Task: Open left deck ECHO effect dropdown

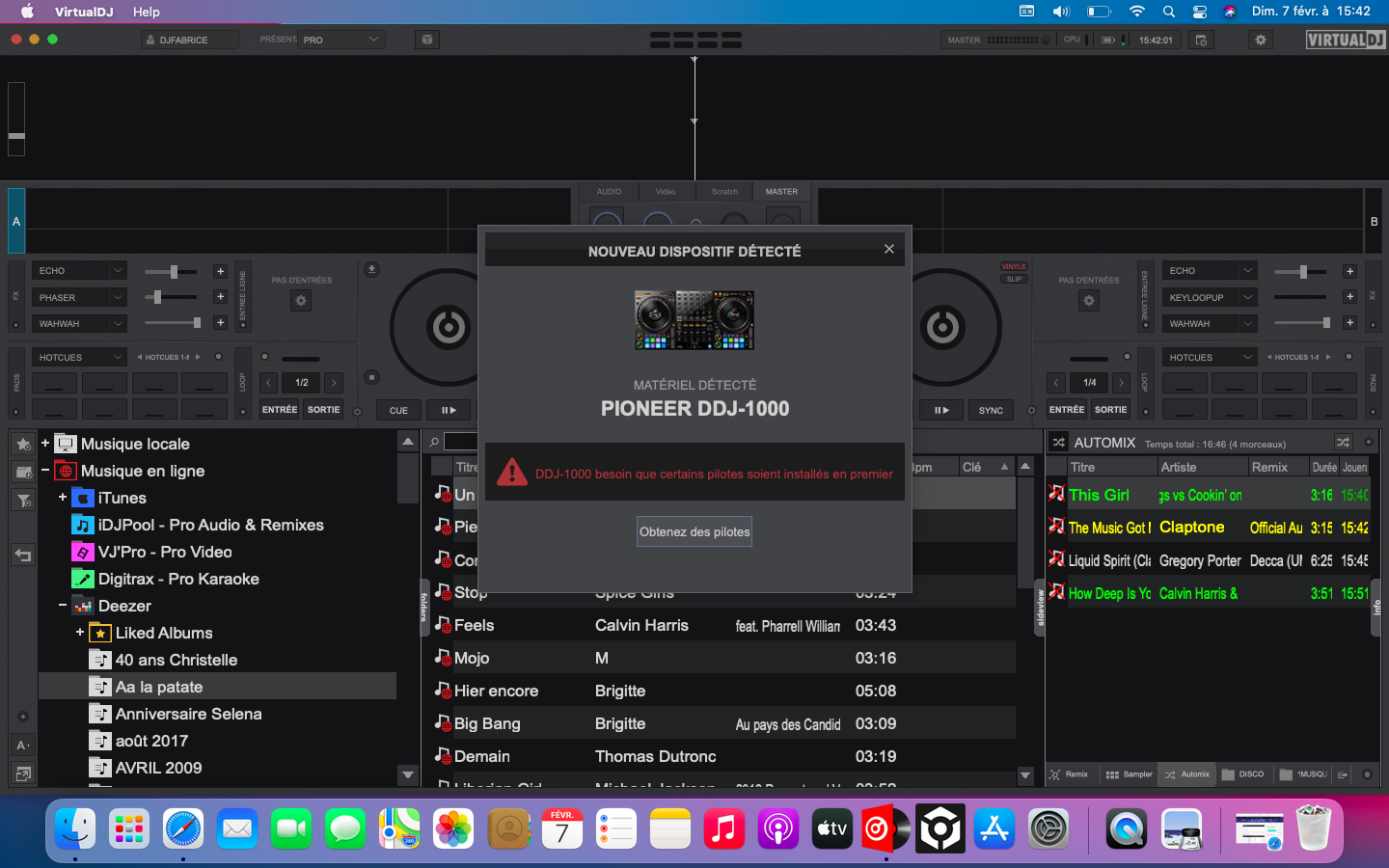Action: 80,271
